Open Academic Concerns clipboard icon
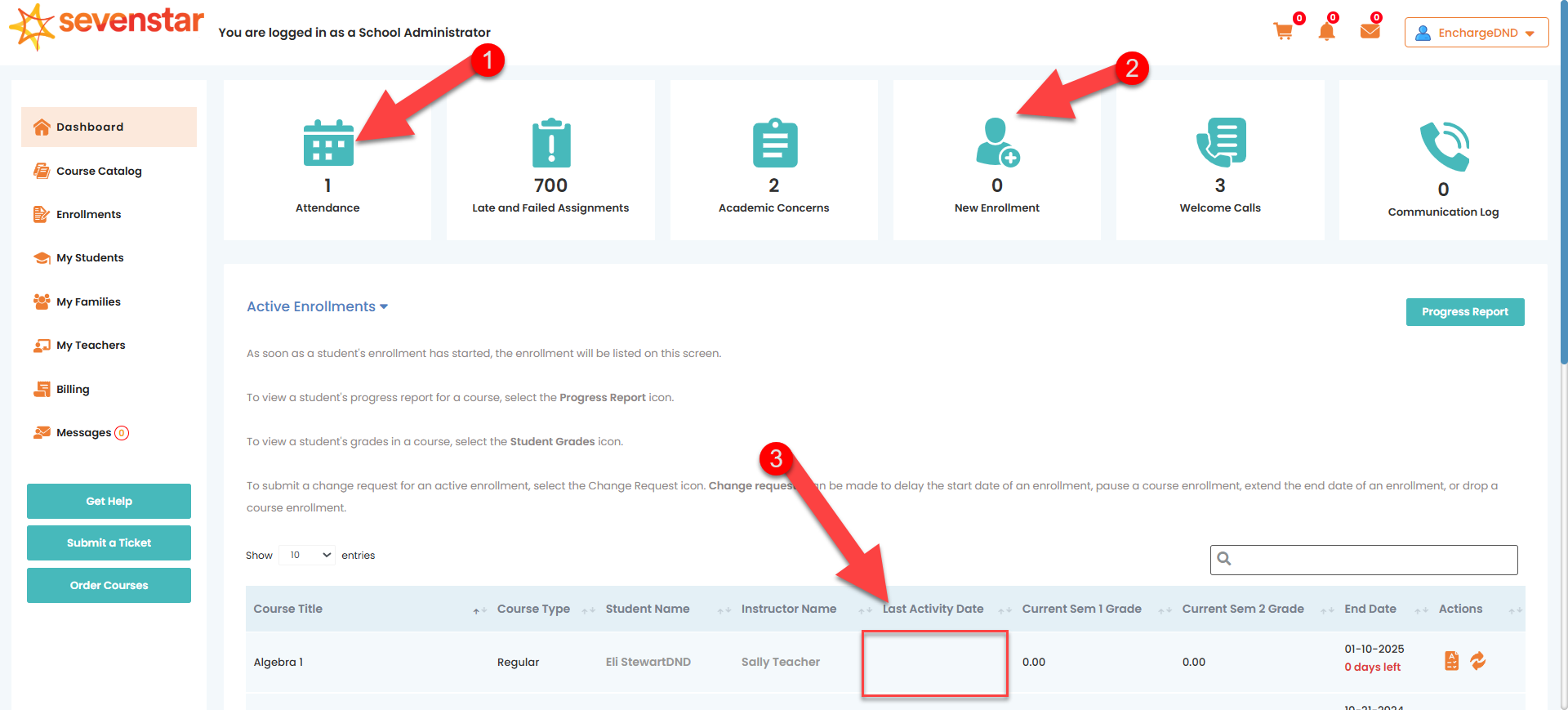The height and width of the screenshot is (710, 1568). tap(774, 144)
